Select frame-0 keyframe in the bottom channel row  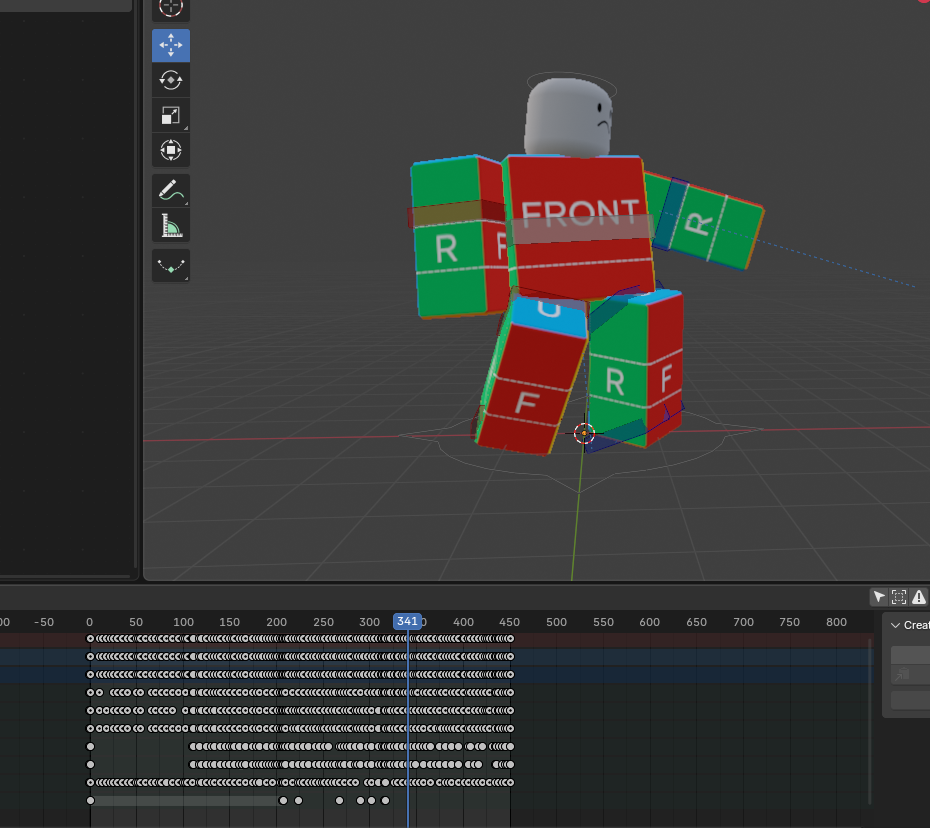(90, 801)
